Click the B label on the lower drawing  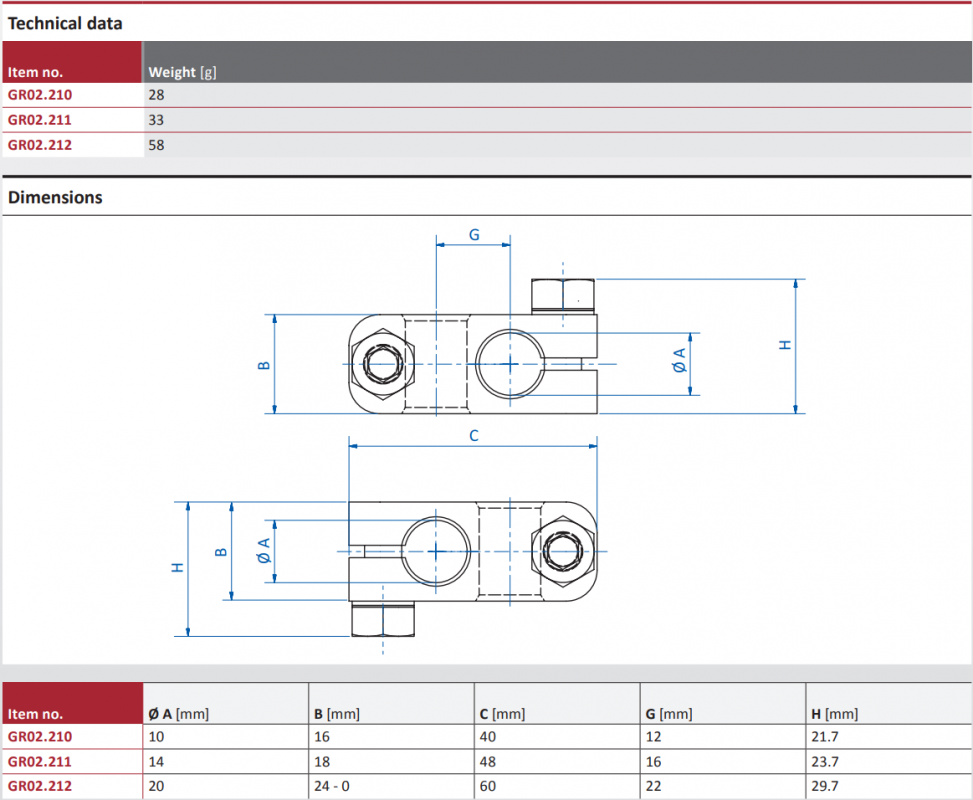pos(220,552)
